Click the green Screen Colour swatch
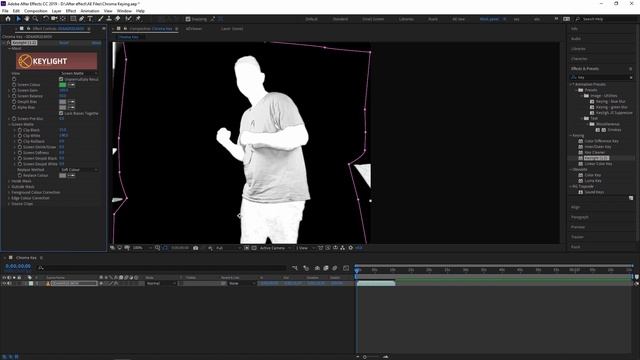The image size is (640, 360). coord(62,85)
